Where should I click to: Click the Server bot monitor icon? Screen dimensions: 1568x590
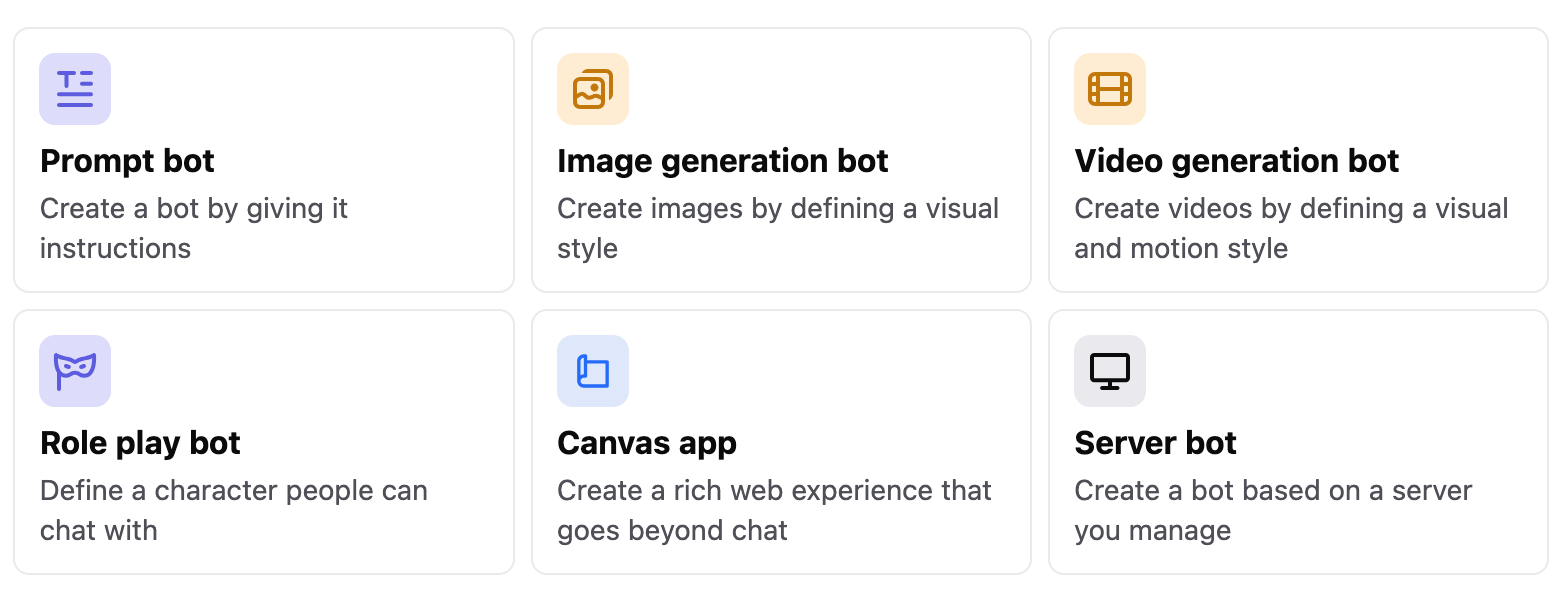click(x=1109, y=371)
